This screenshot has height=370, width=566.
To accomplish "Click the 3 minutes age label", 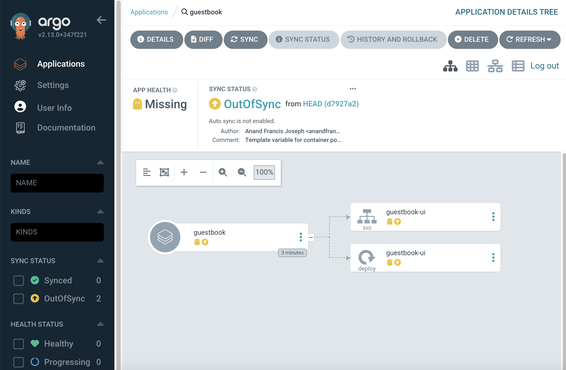I will (292, 253).
